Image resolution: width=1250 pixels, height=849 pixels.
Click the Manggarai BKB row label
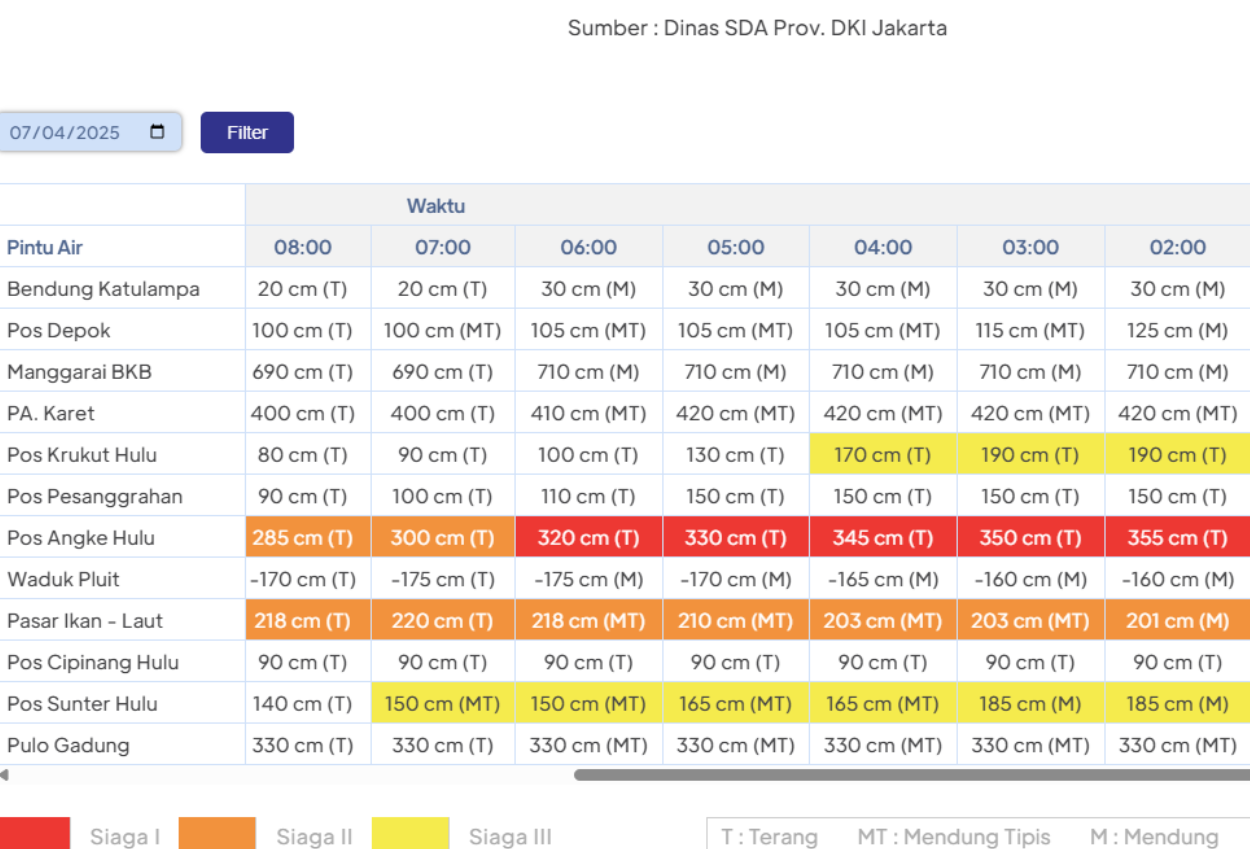(79, 372)
